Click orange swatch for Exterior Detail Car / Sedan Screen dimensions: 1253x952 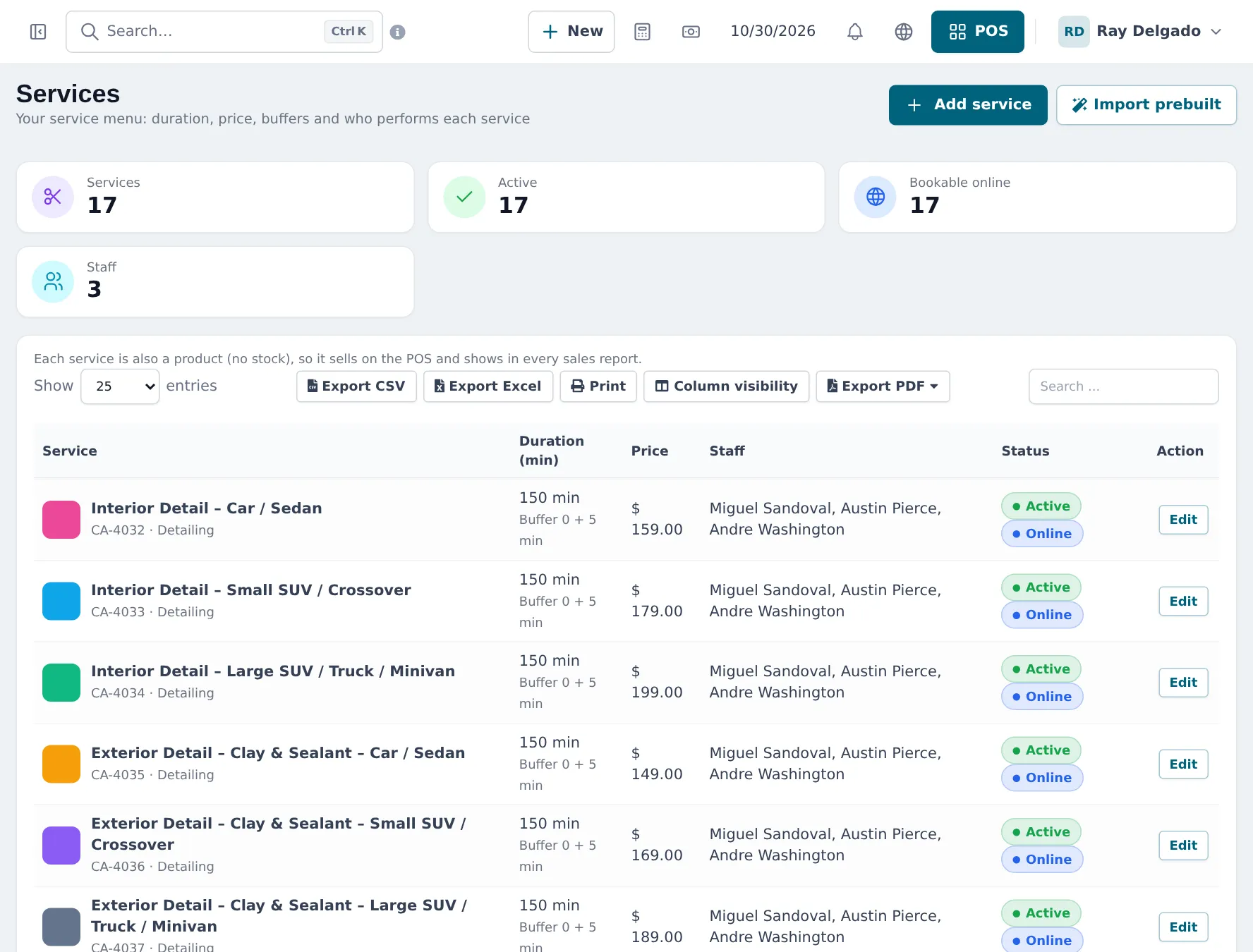click(x=61, y=764)
